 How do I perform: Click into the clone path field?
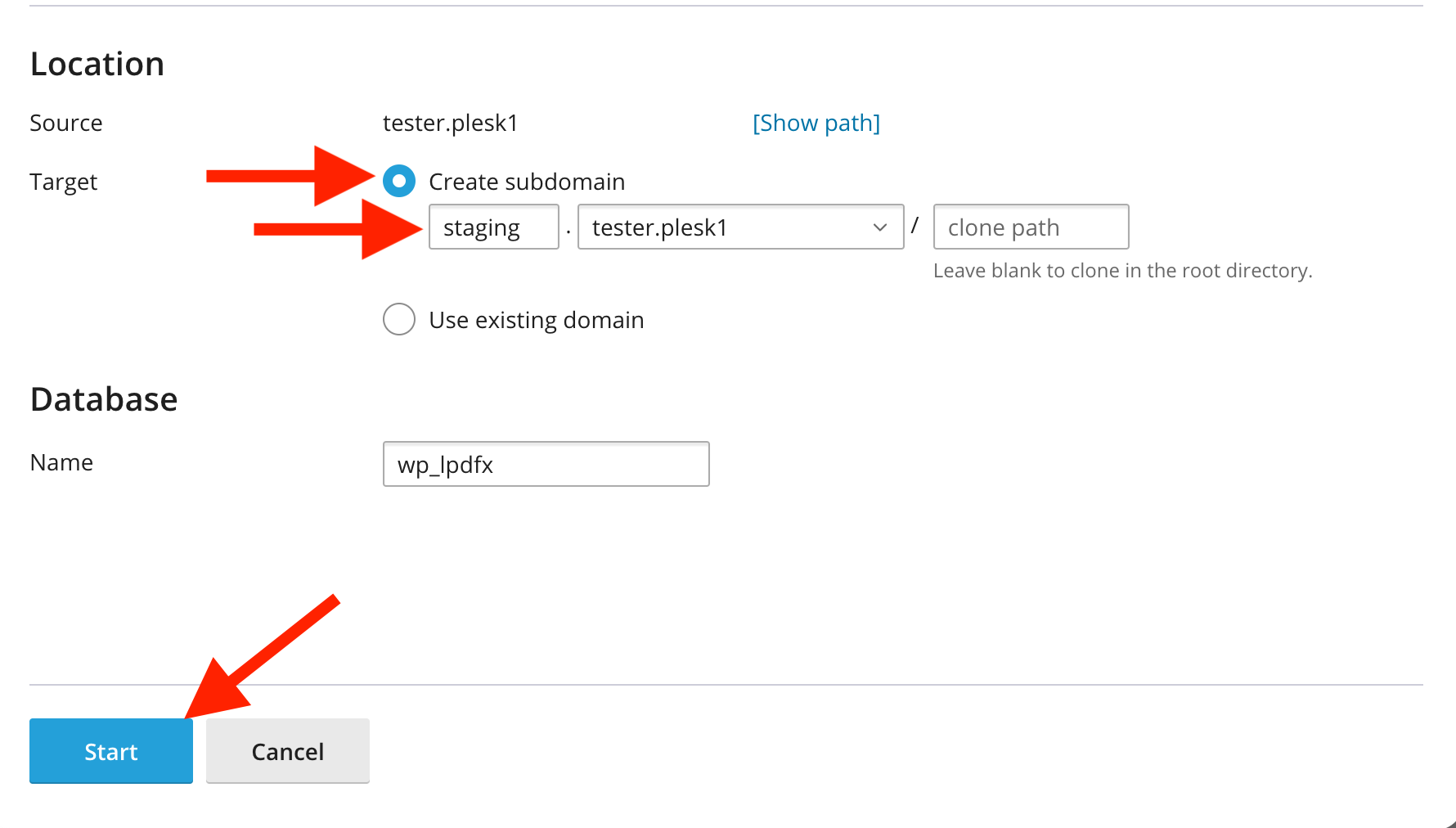pos(1030,227)
